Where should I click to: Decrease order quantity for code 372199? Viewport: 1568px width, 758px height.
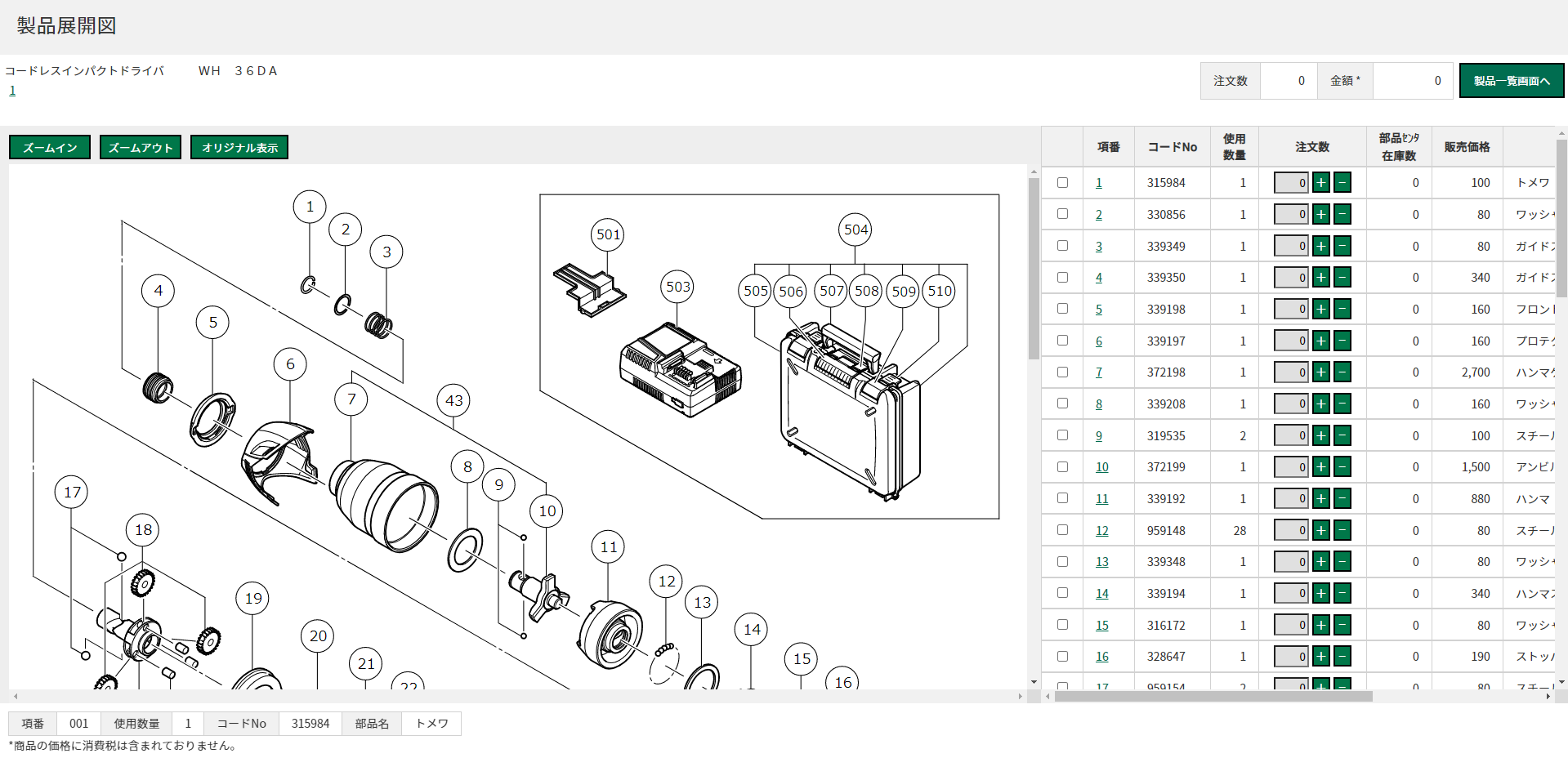pos(1342,467)
